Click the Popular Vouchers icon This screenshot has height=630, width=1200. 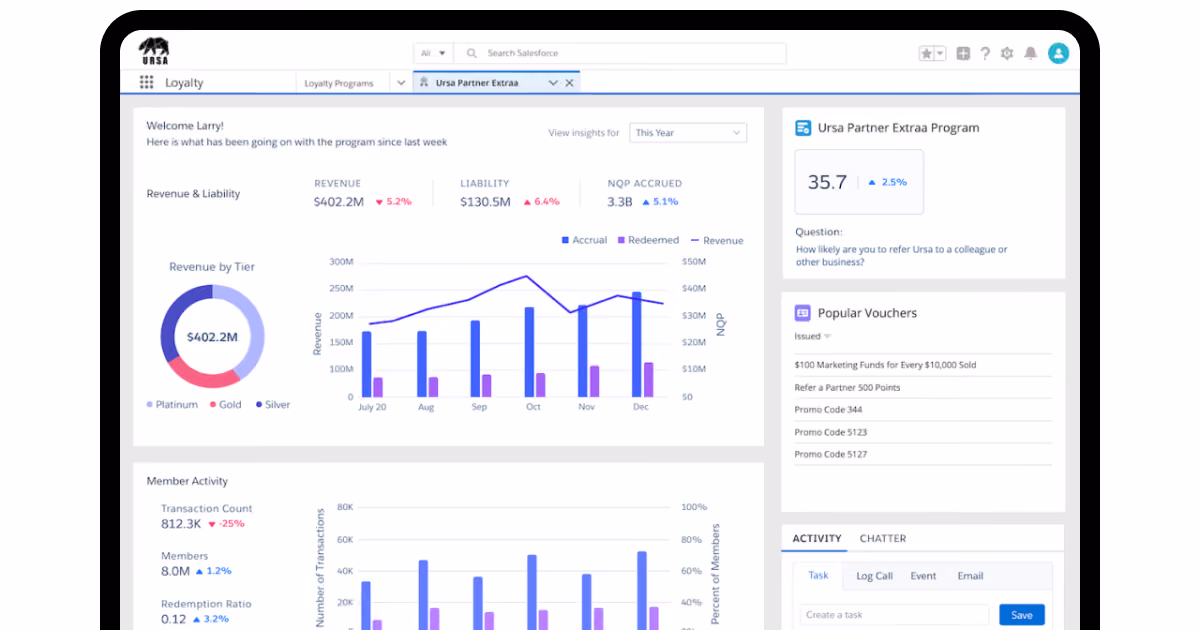pyautogui.click(x=802, y=313)
